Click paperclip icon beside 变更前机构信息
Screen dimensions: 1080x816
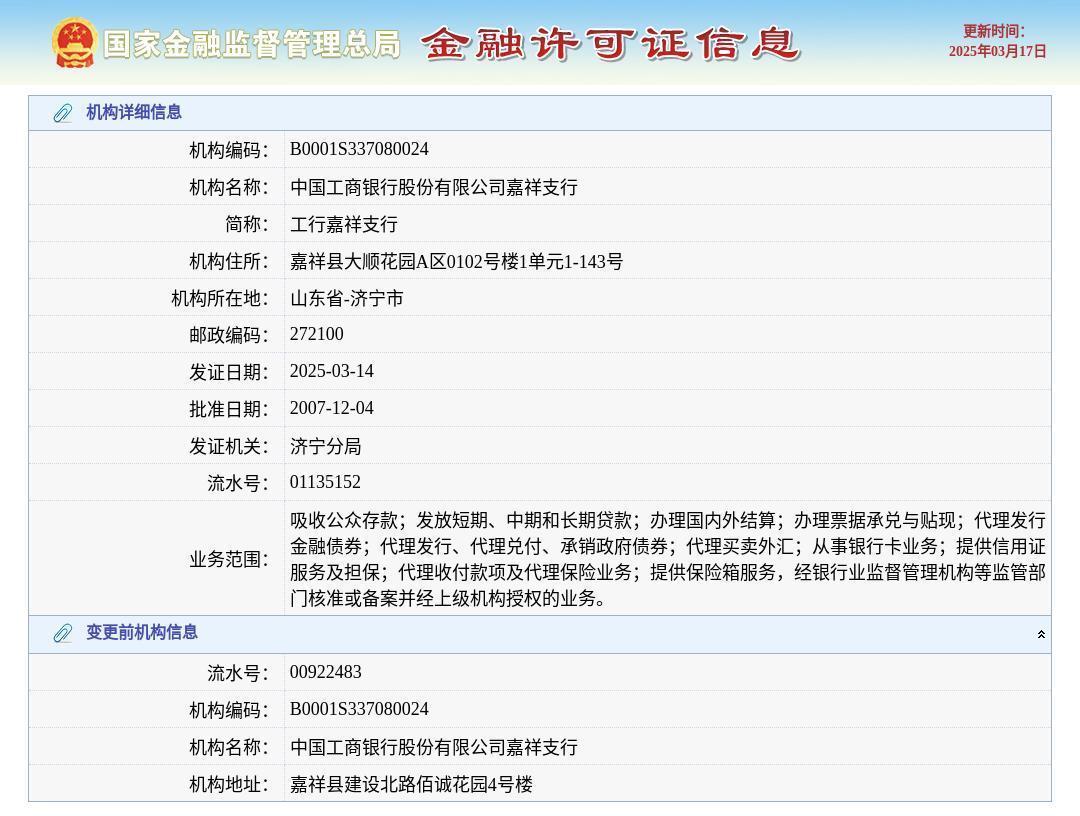point(62,633)
